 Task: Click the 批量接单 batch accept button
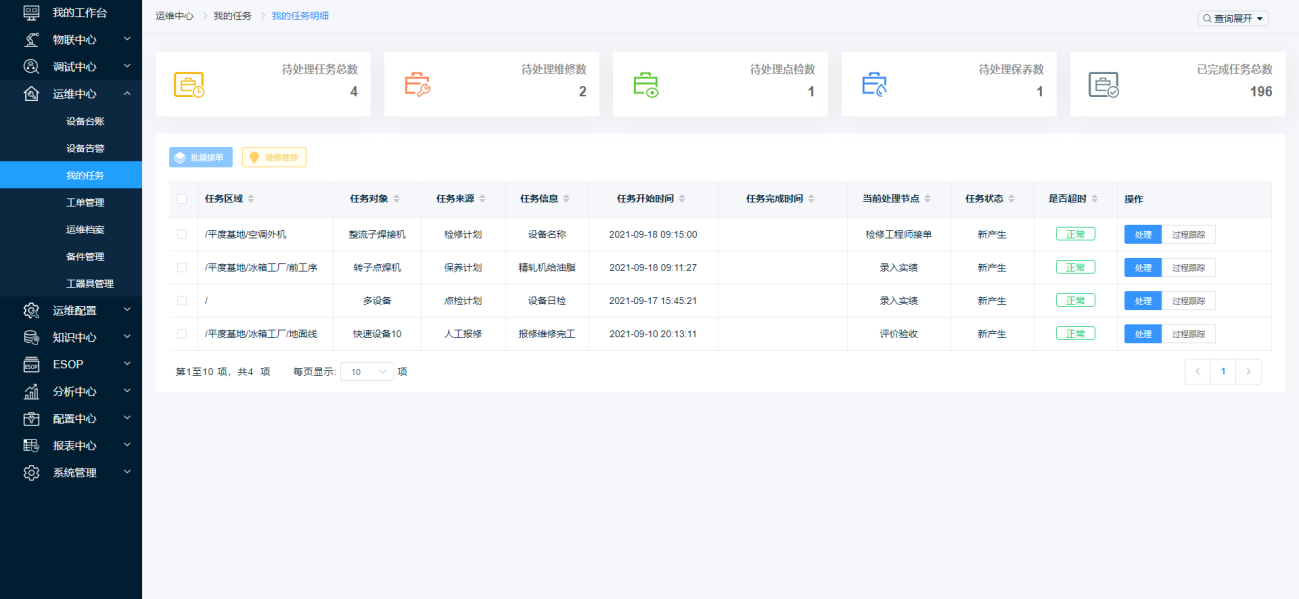[x=201, y=157]
